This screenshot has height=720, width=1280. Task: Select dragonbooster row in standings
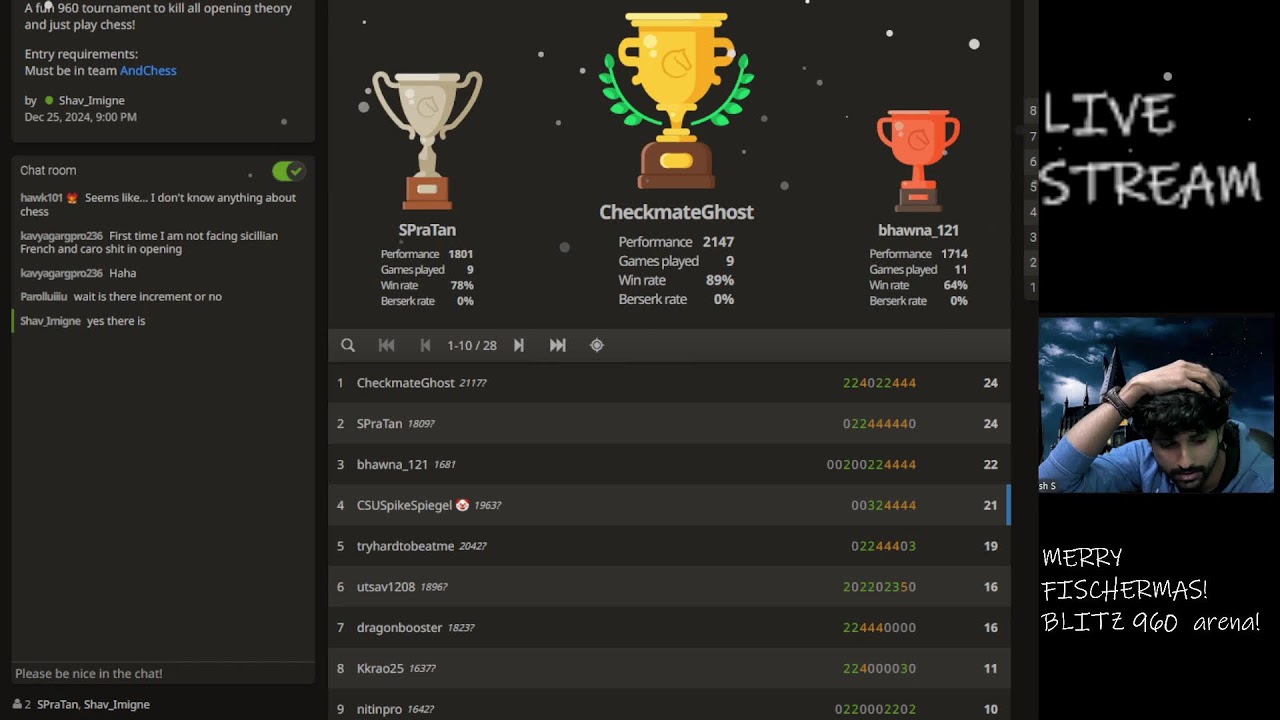(x=669, y=628)
